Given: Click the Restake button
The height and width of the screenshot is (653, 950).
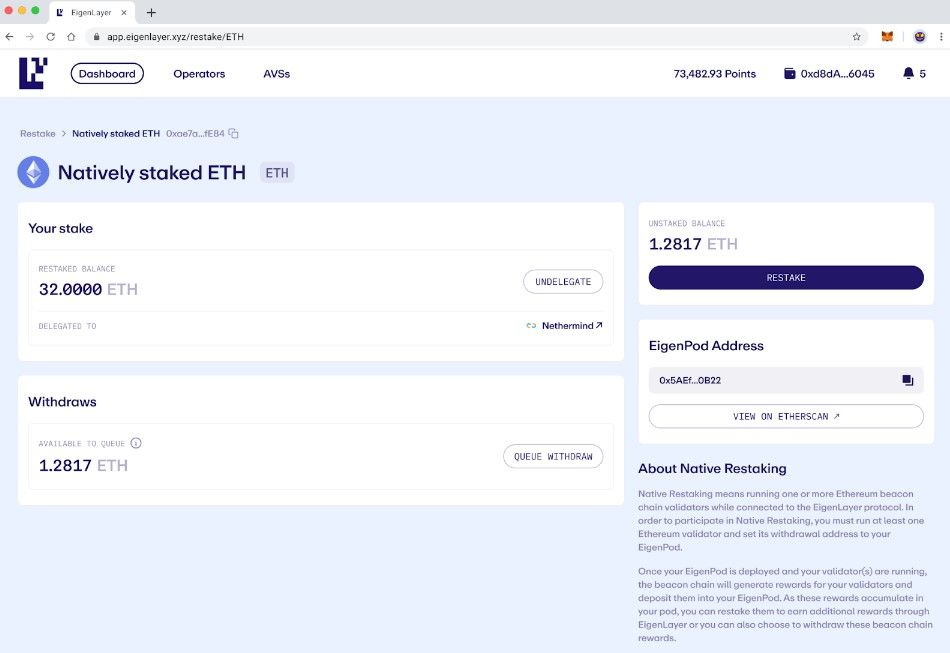Looking at the screenshot, I should 786,277.
